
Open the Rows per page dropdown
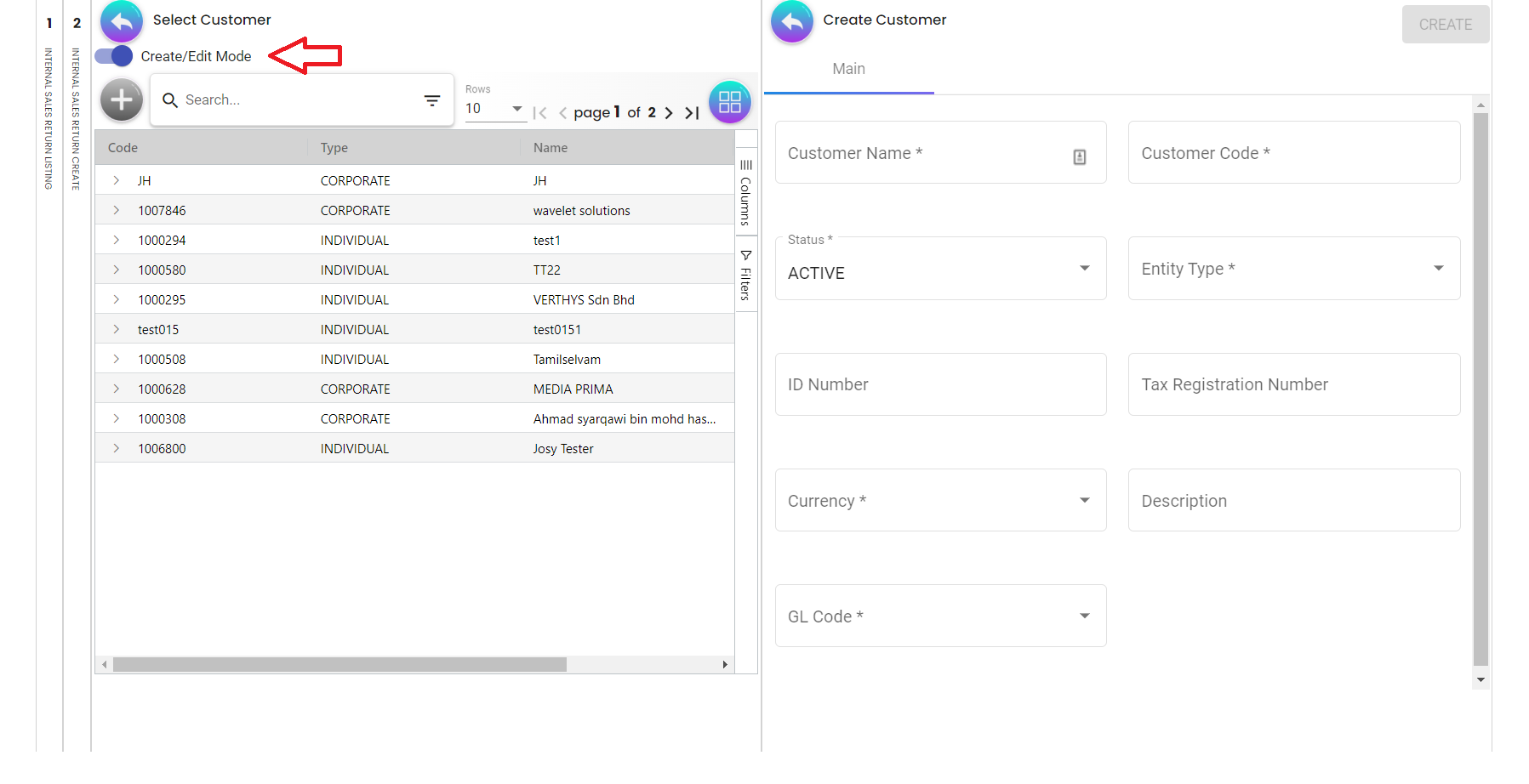point(494,109)
